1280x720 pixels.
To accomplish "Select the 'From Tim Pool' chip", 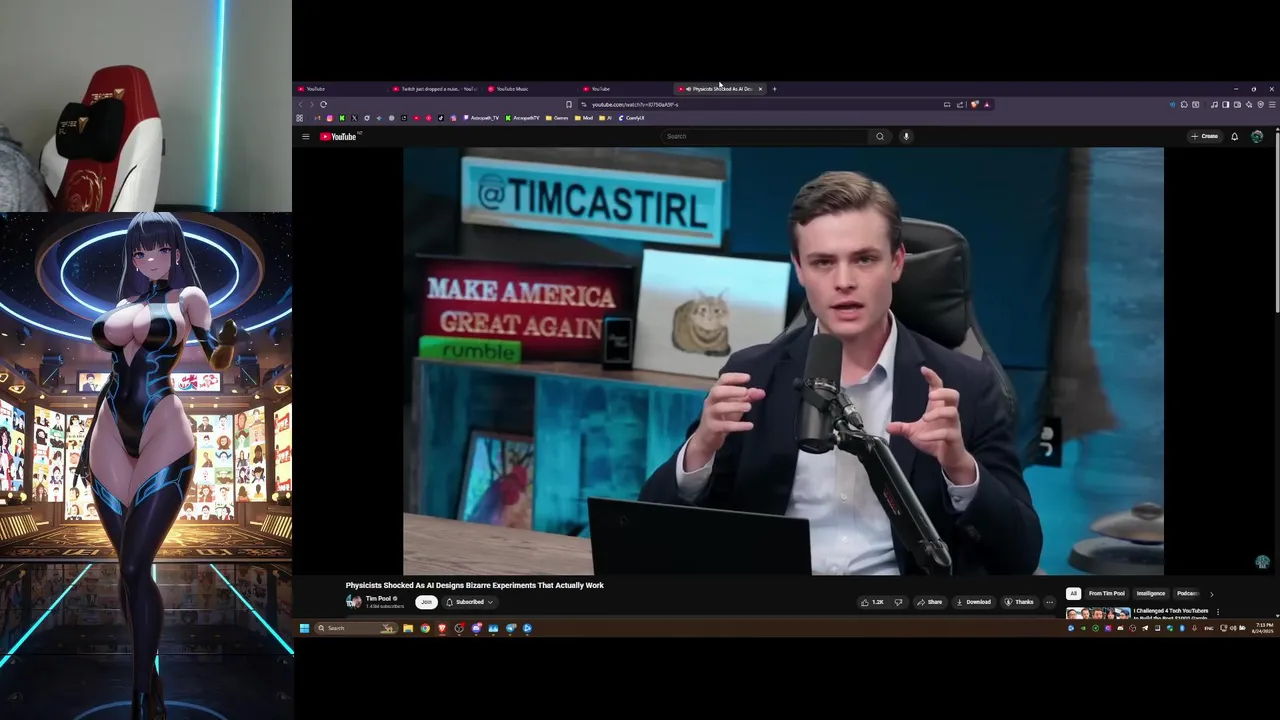I will [x=1106, y=593].
